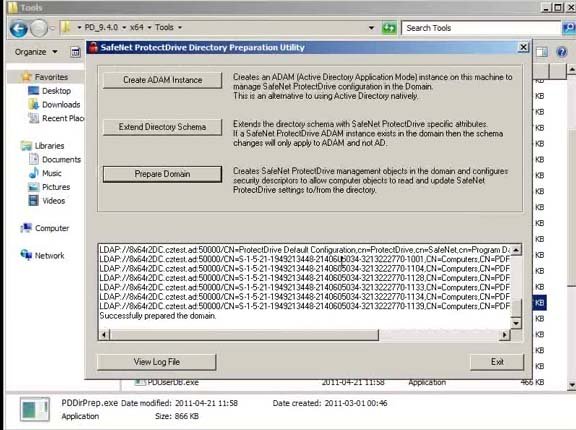Click the log horizontal scroll left arrow
The image size is (576, 430).
click(x=104, y=335)
